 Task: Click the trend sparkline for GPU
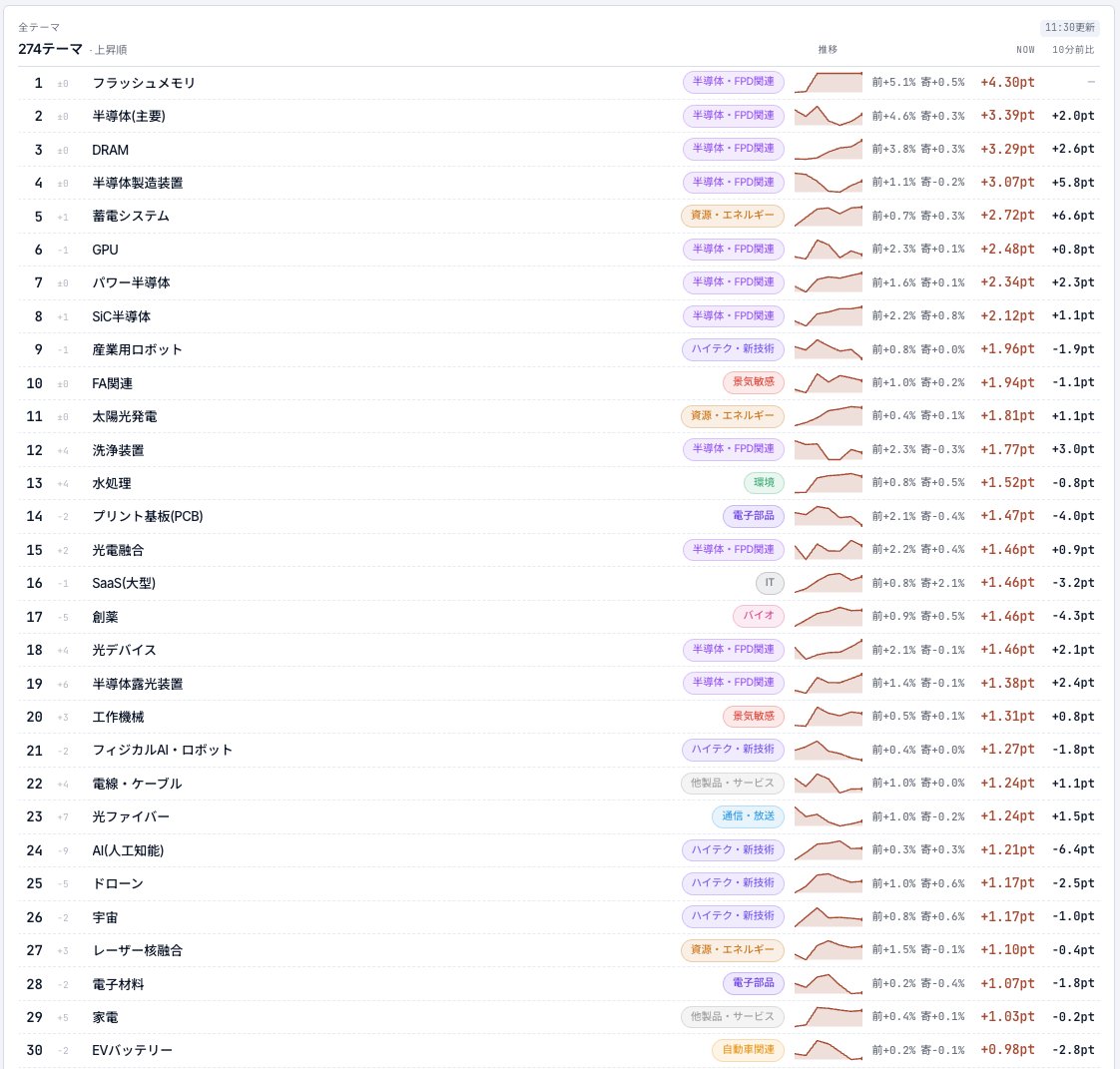click(829, 250)
